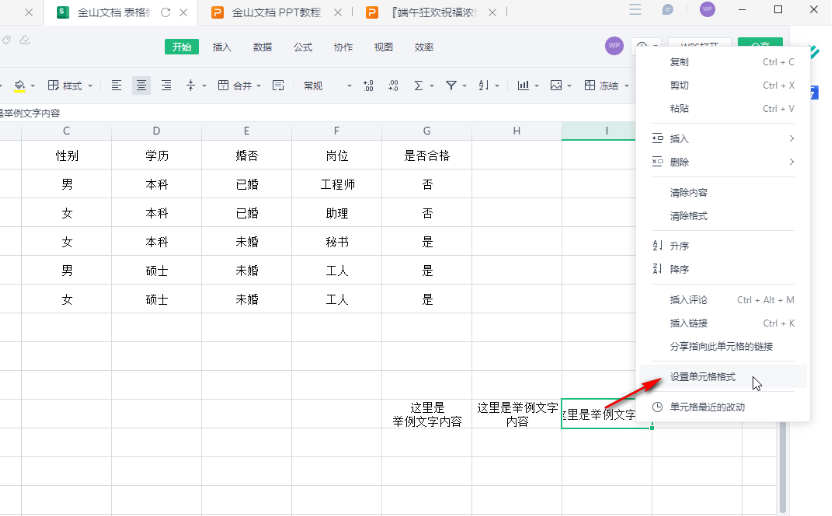The image size is (832, 516).
Task: Click the sum Σ icon
Action: pos(419,85)
